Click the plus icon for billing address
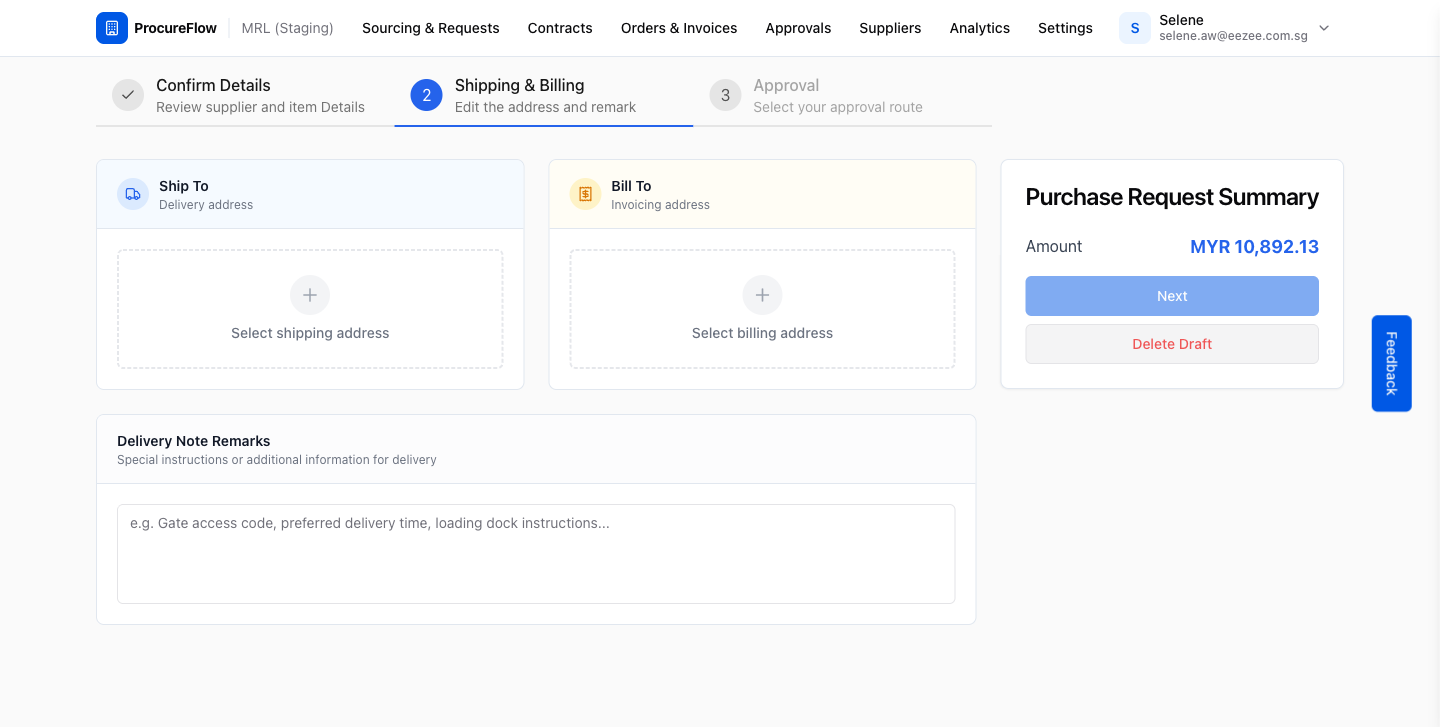This screenshot has width=1440, height=727. click(x=762, y=295)
